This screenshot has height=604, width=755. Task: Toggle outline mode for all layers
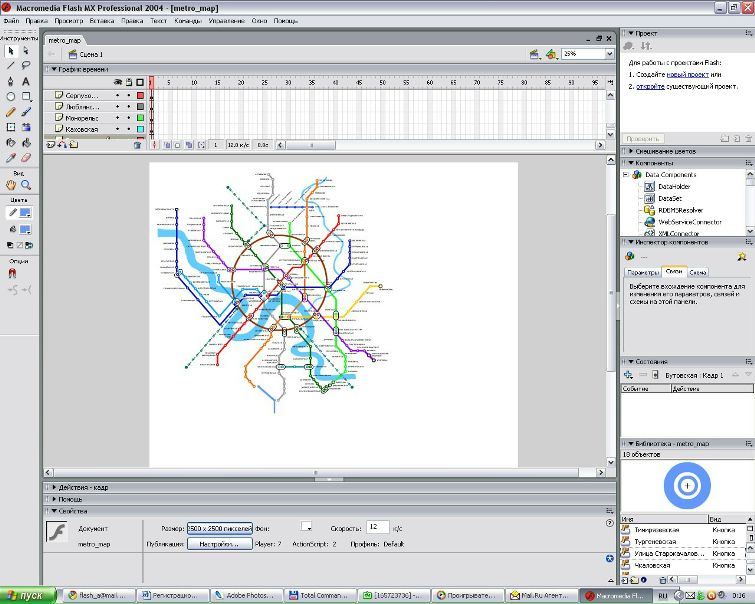tap(140, 82)
